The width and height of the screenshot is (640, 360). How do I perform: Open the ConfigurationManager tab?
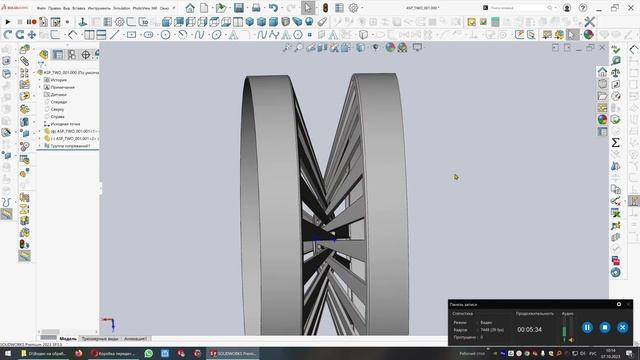72,54
